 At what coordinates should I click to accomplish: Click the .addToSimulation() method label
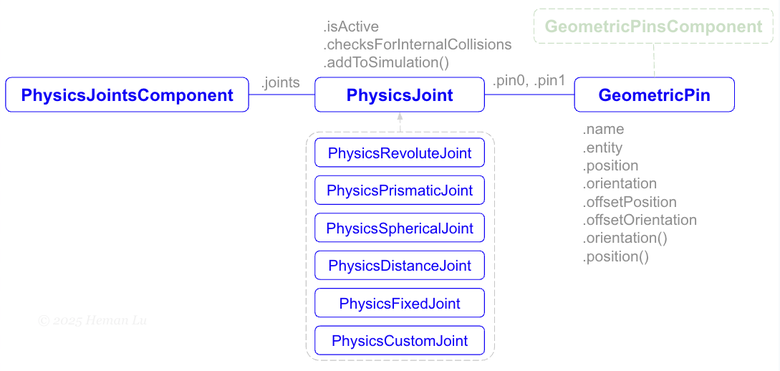pos(386,63)
